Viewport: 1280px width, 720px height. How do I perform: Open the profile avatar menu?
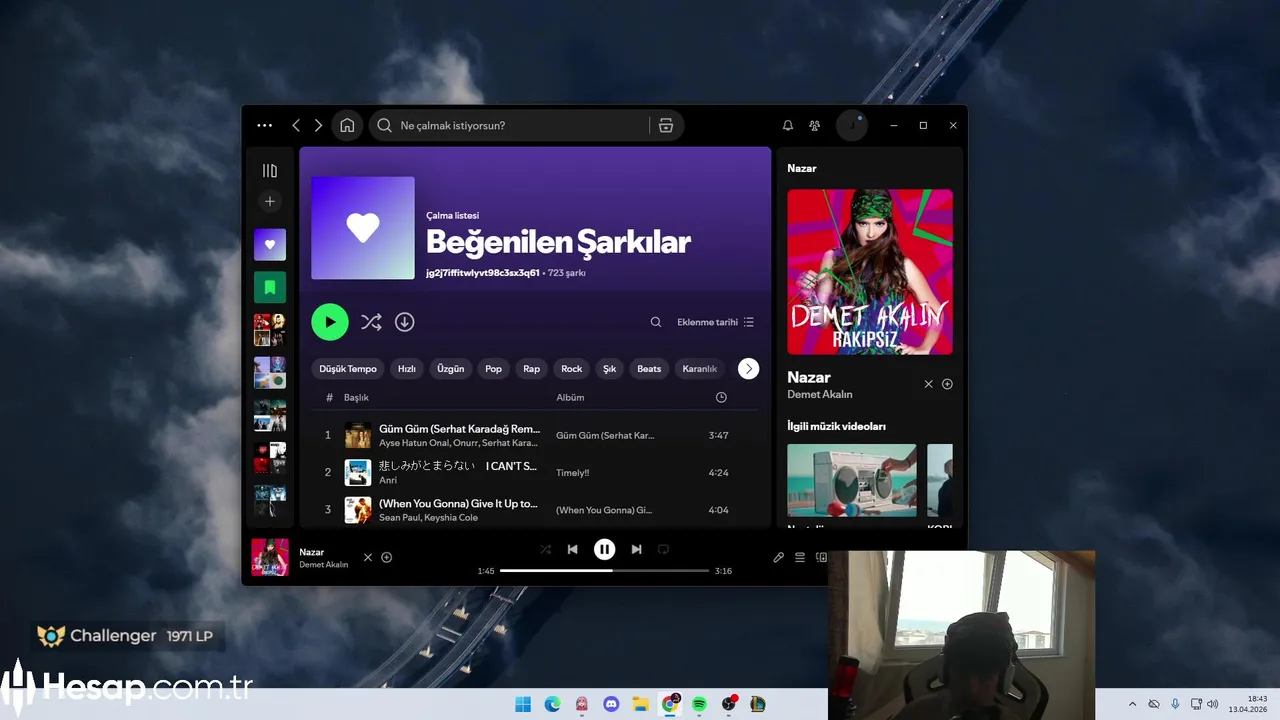(x=852, y=125)
